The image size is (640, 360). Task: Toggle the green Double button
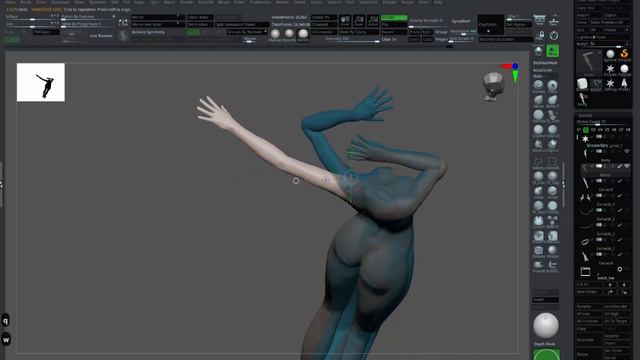point(394,18)
